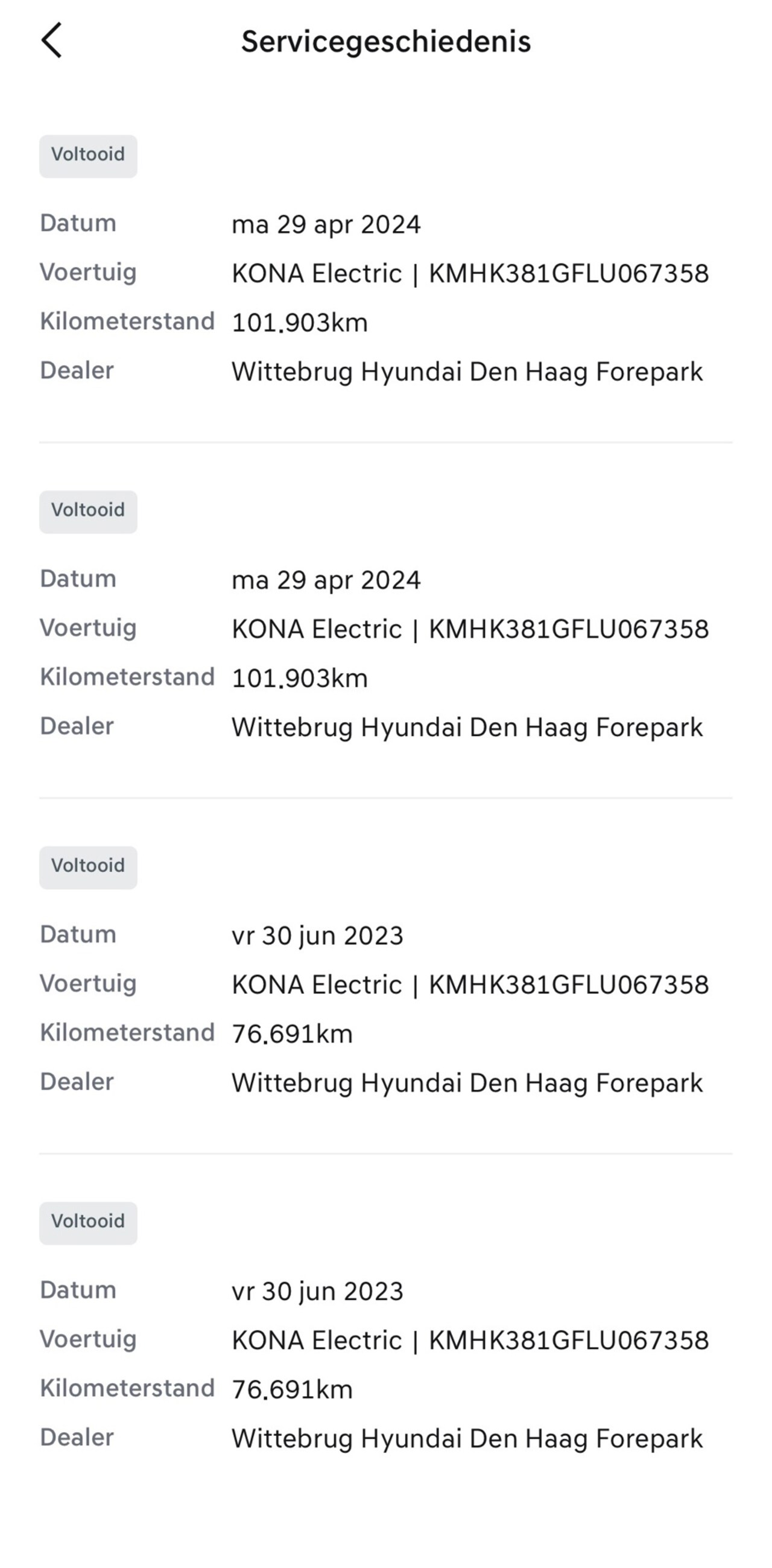Open the first vr 30 jun 2023 date
The width and height of the screenshot is (772, 1568).
tap(317, 936)
